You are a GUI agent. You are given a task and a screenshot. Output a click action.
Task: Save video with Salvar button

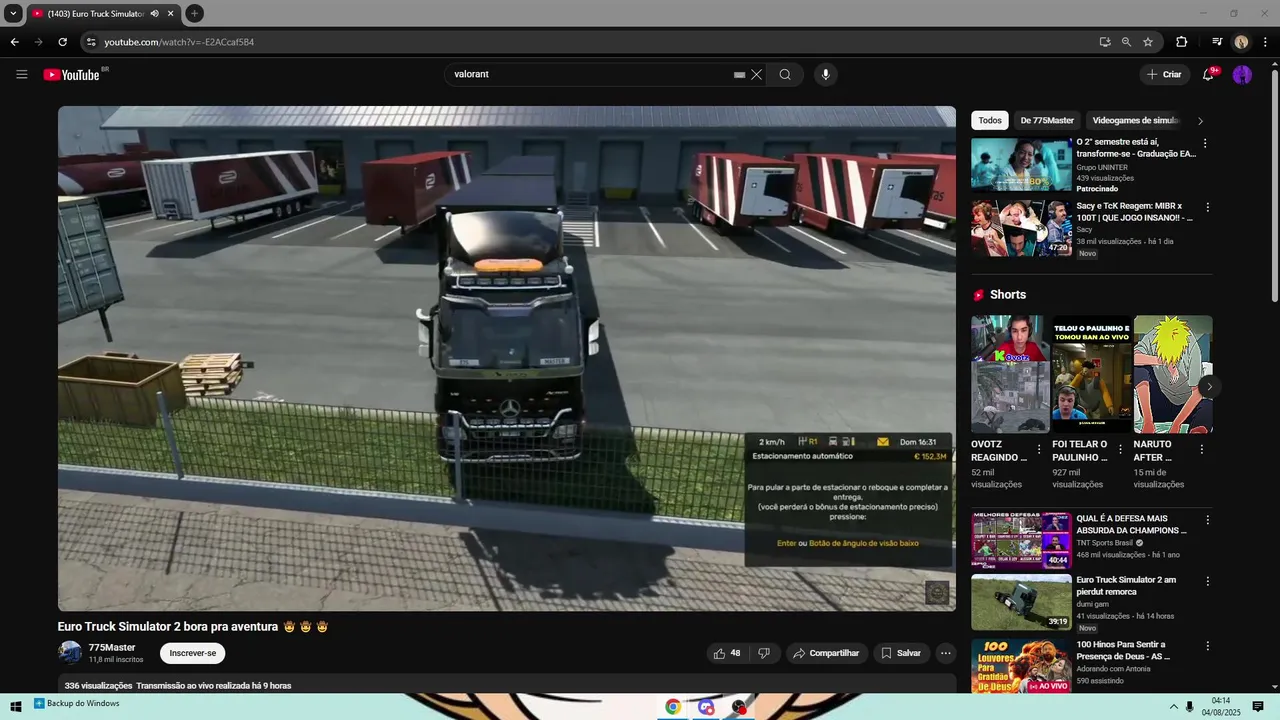(900, 653)
